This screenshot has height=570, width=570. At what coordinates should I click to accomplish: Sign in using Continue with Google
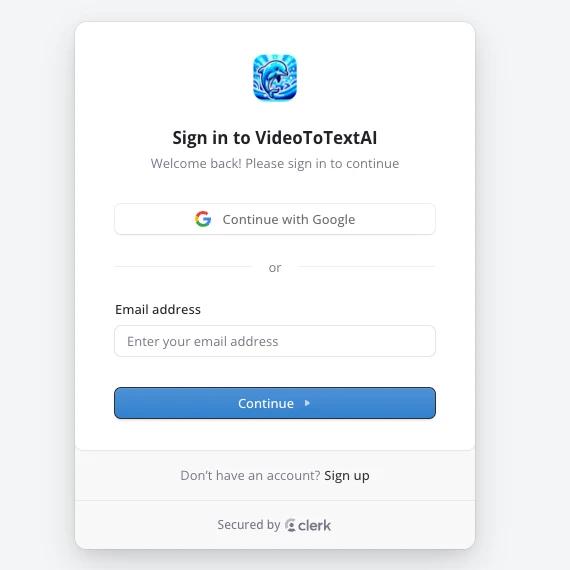coord(275,219)
